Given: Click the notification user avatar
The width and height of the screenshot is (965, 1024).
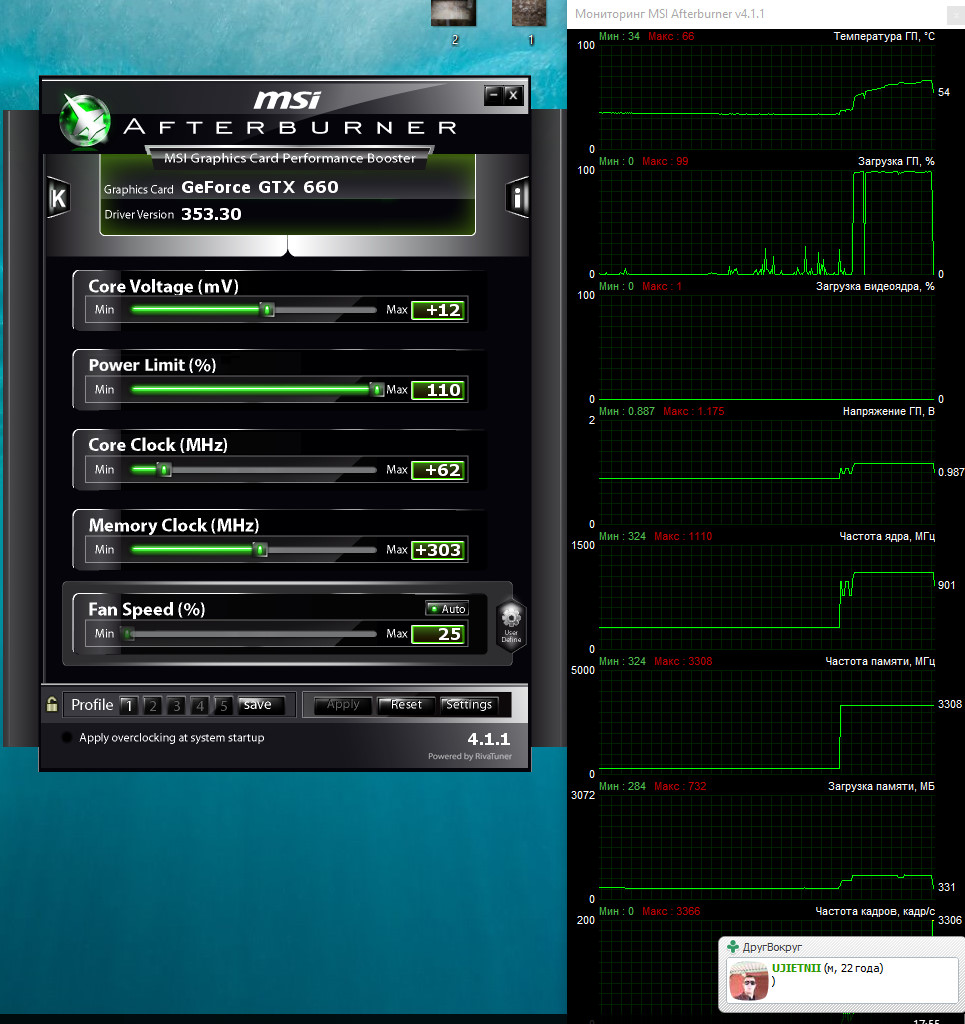Looking at the screenshot, I should point(748,981).
